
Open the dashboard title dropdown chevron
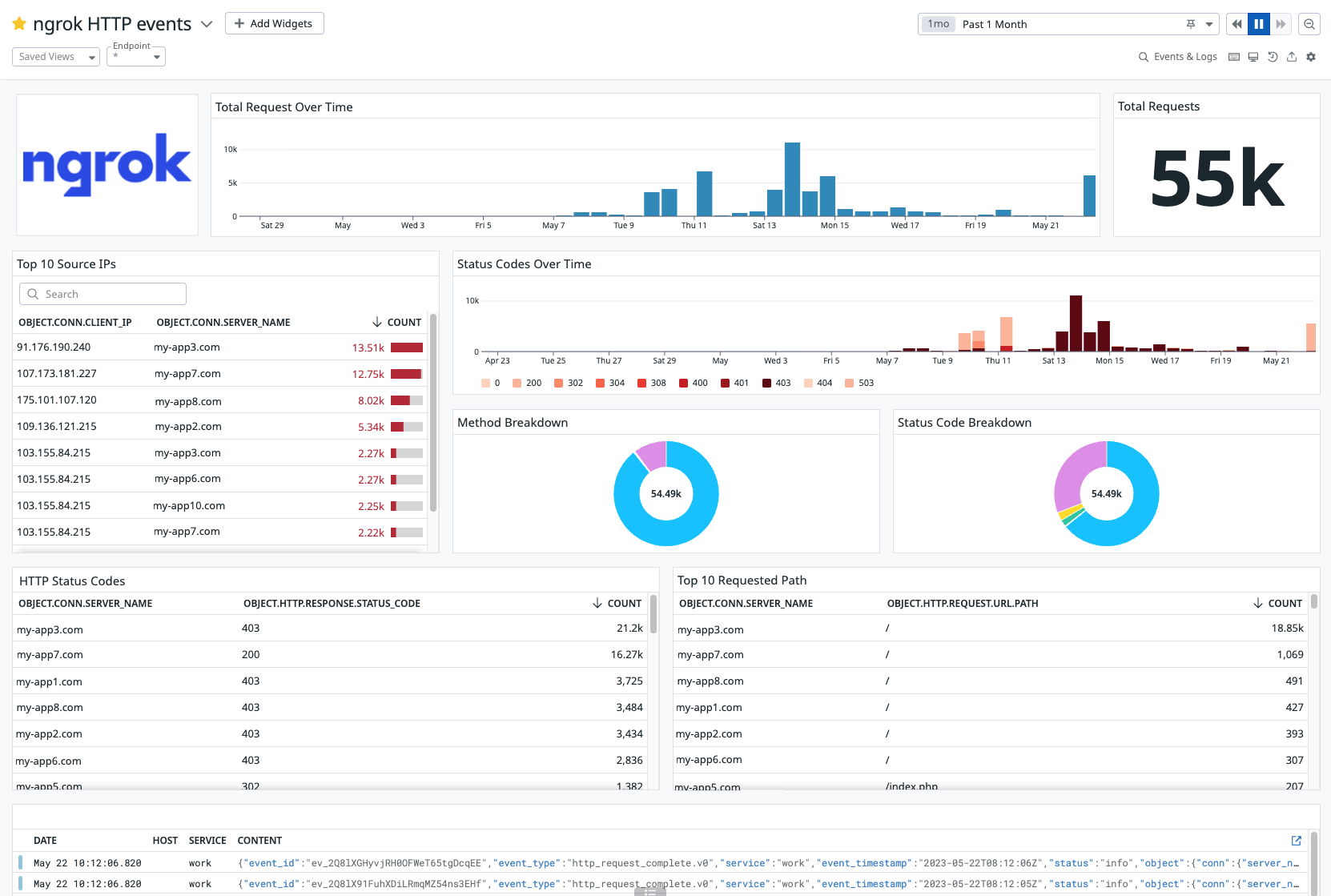click(x=207, y=24)
